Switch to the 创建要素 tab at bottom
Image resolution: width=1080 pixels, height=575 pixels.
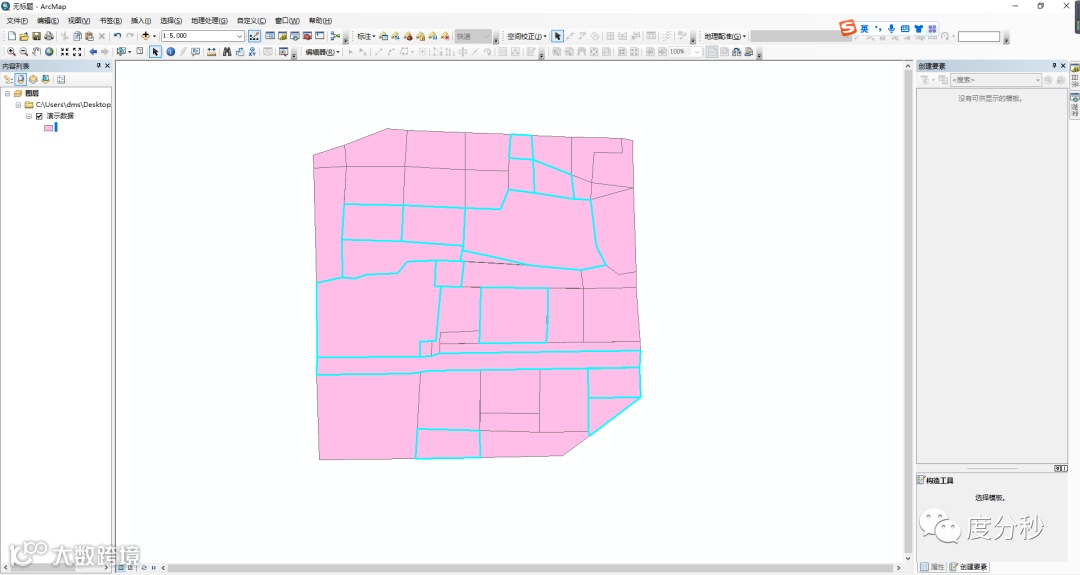[968, 567]
